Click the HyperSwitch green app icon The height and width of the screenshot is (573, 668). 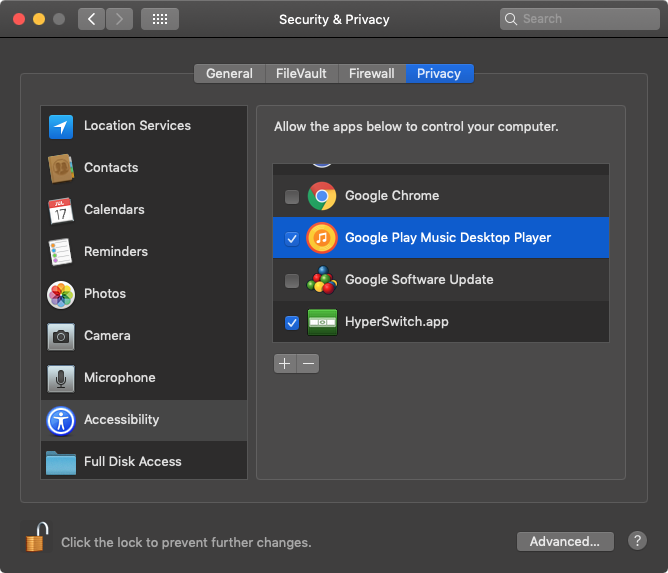[x=322, y=322]
